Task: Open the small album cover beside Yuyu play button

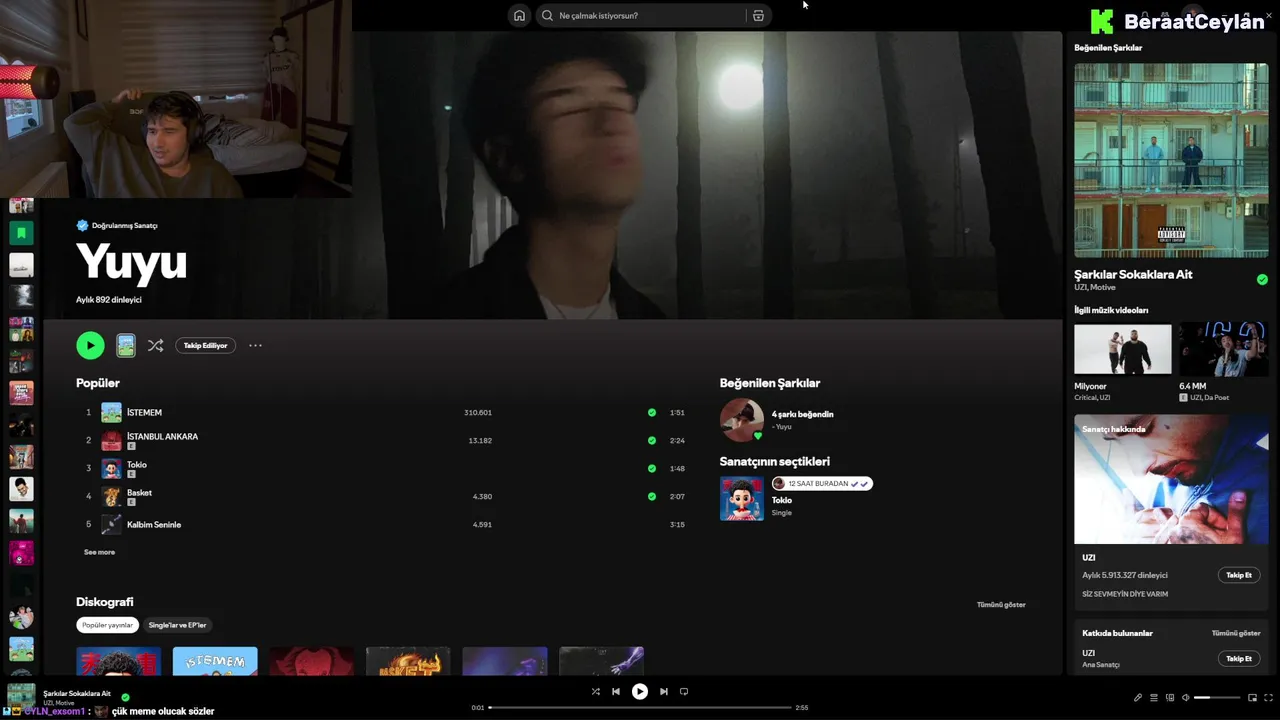Action: [126, 345]
